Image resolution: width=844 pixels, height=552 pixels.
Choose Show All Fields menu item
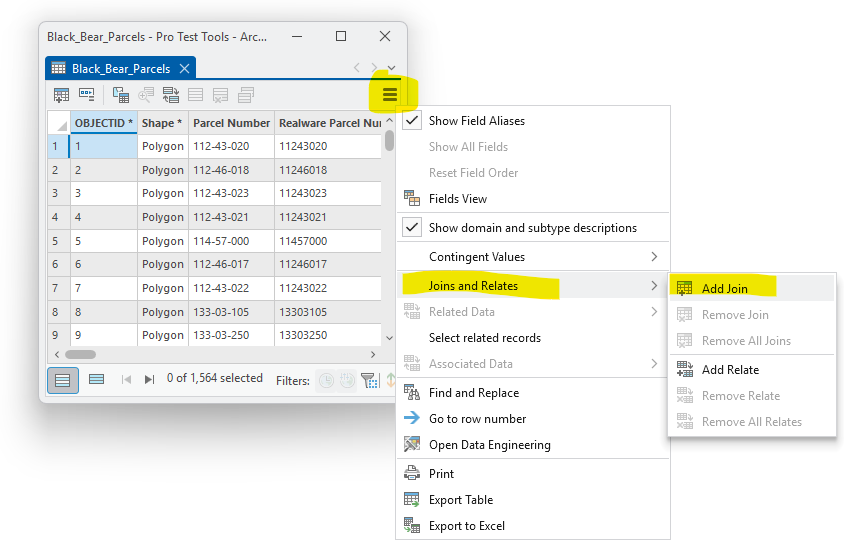point(468,147)
